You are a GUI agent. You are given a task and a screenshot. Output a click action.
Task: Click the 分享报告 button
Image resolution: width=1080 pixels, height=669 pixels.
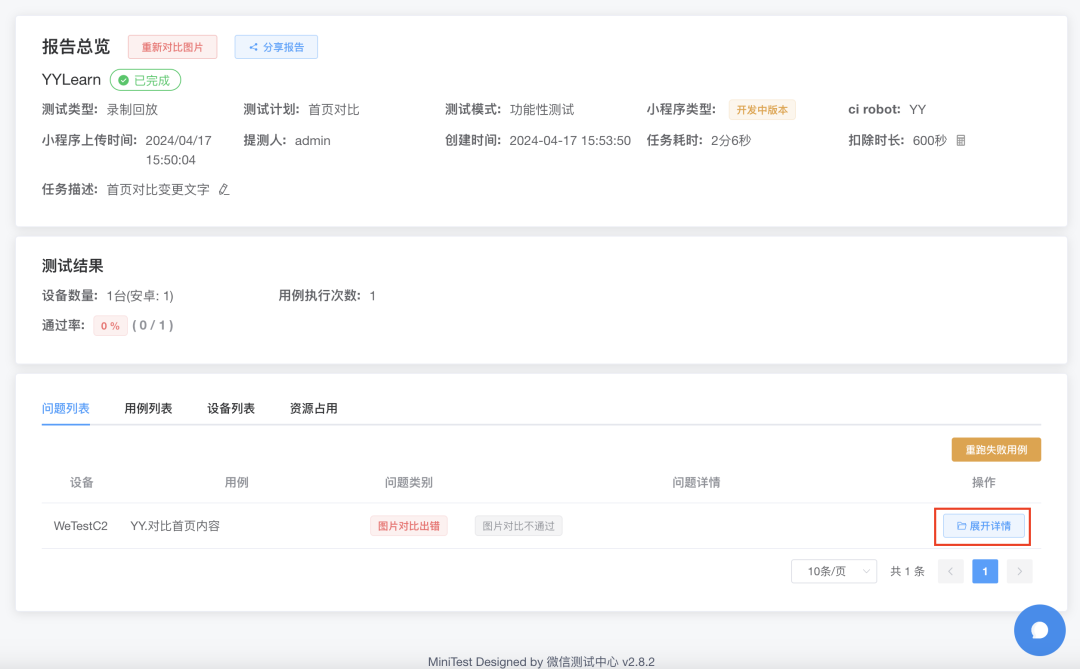pyautogui.click(x=276, y=47)
